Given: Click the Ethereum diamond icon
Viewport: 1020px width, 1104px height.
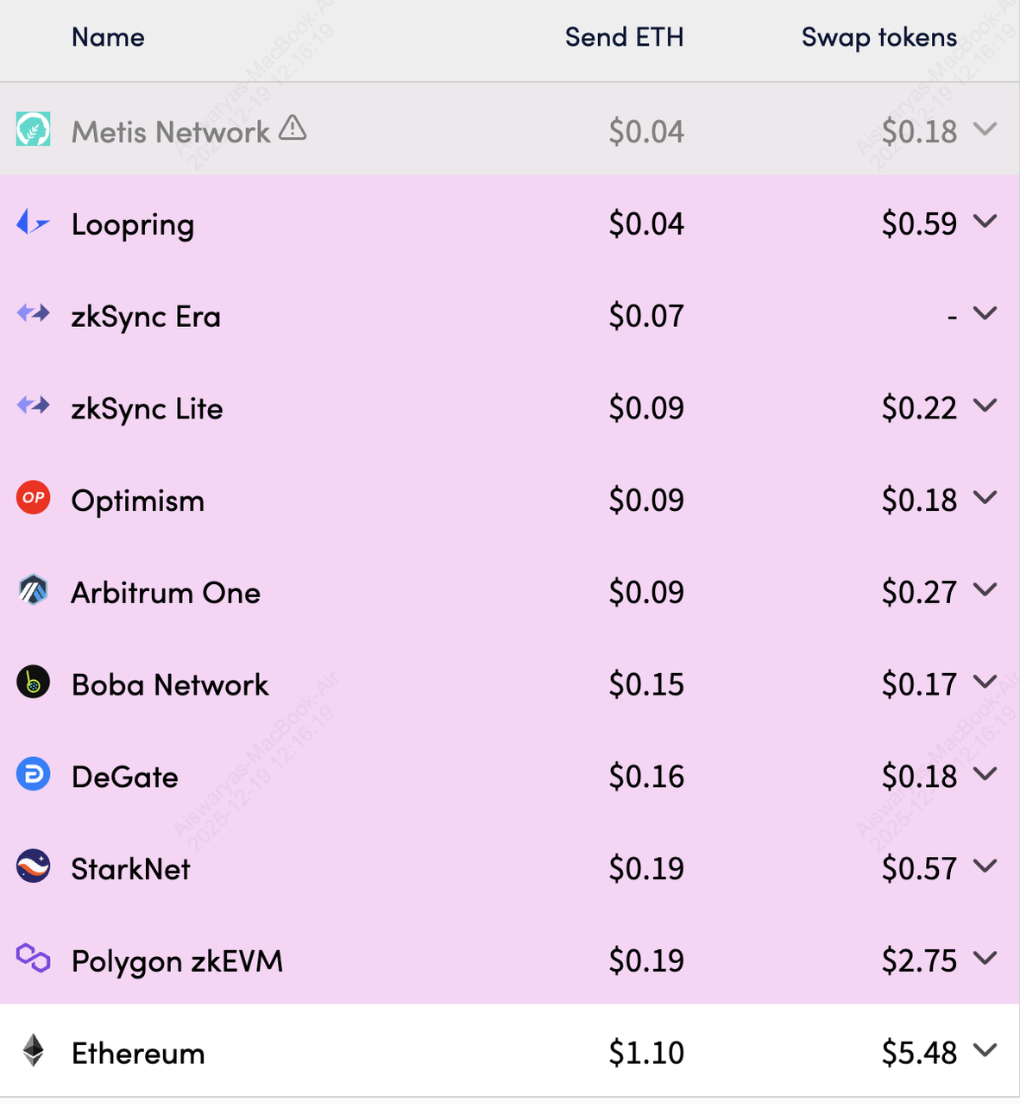Looking at the screenshot, I should pos(33,1051).
